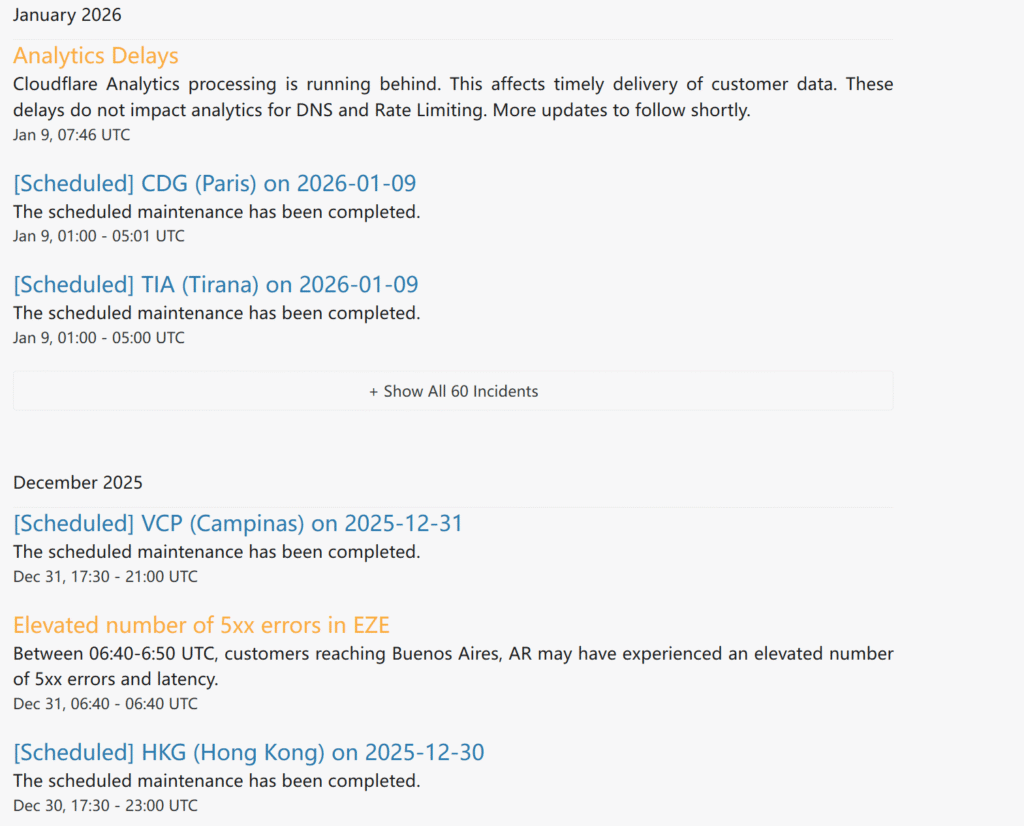Open details for Elevated number of 5xx errors
This screenshot has width=1024, height=826.
[x=201, y=624]
